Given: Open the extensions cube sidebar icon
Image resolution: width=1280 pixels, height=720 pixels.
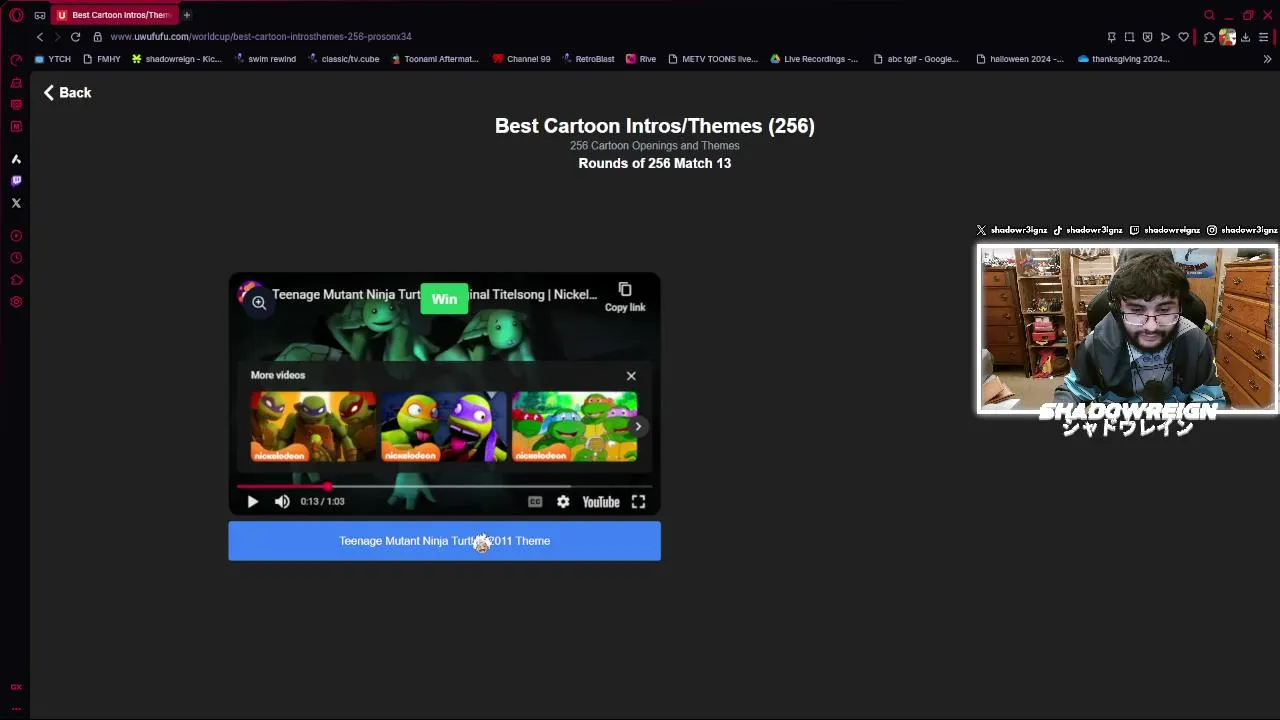Looking at the screenshot, I should point(16,280).
